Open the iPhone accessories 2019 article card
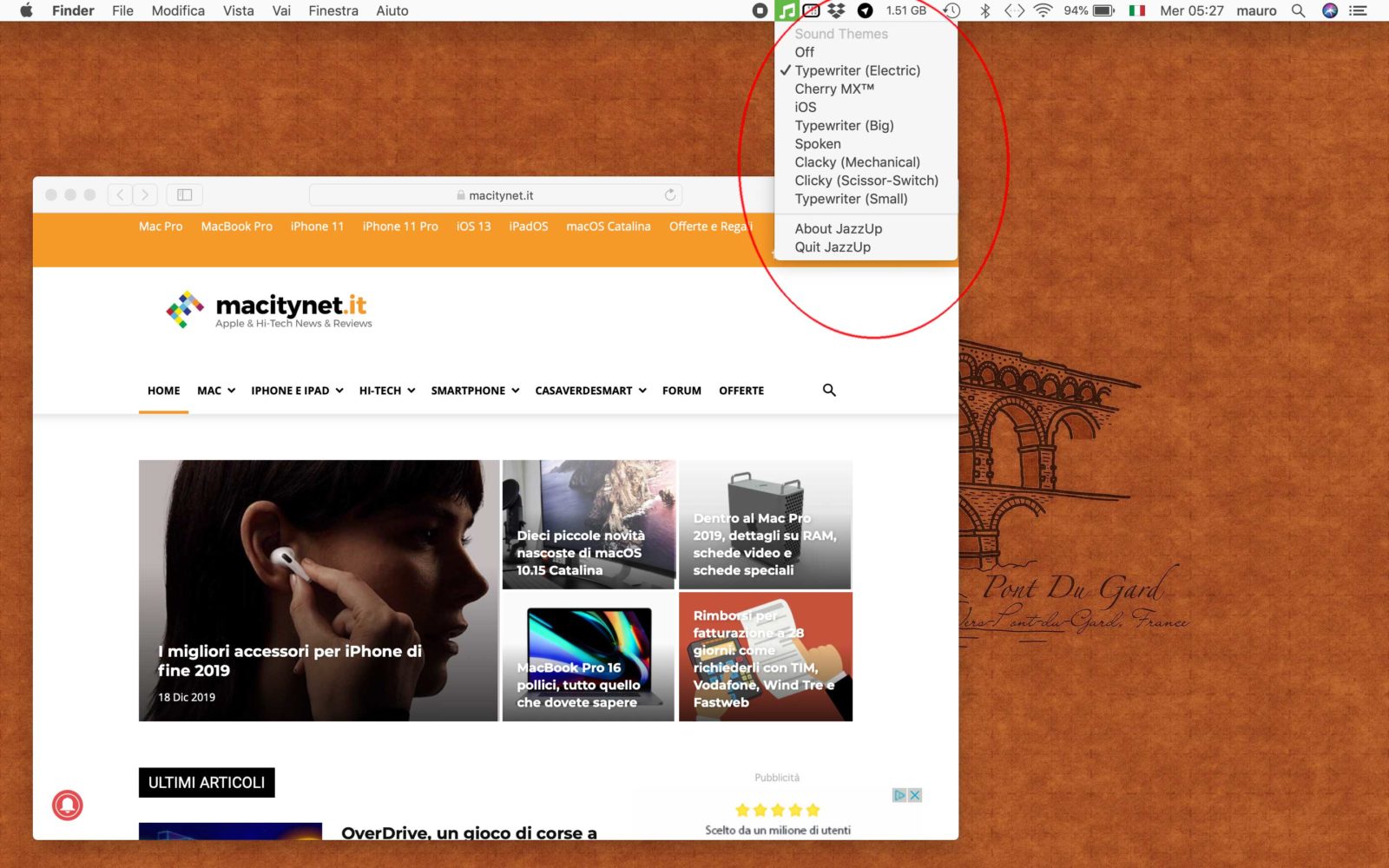This screenshot has height=868, width=1389. [319, 590]
